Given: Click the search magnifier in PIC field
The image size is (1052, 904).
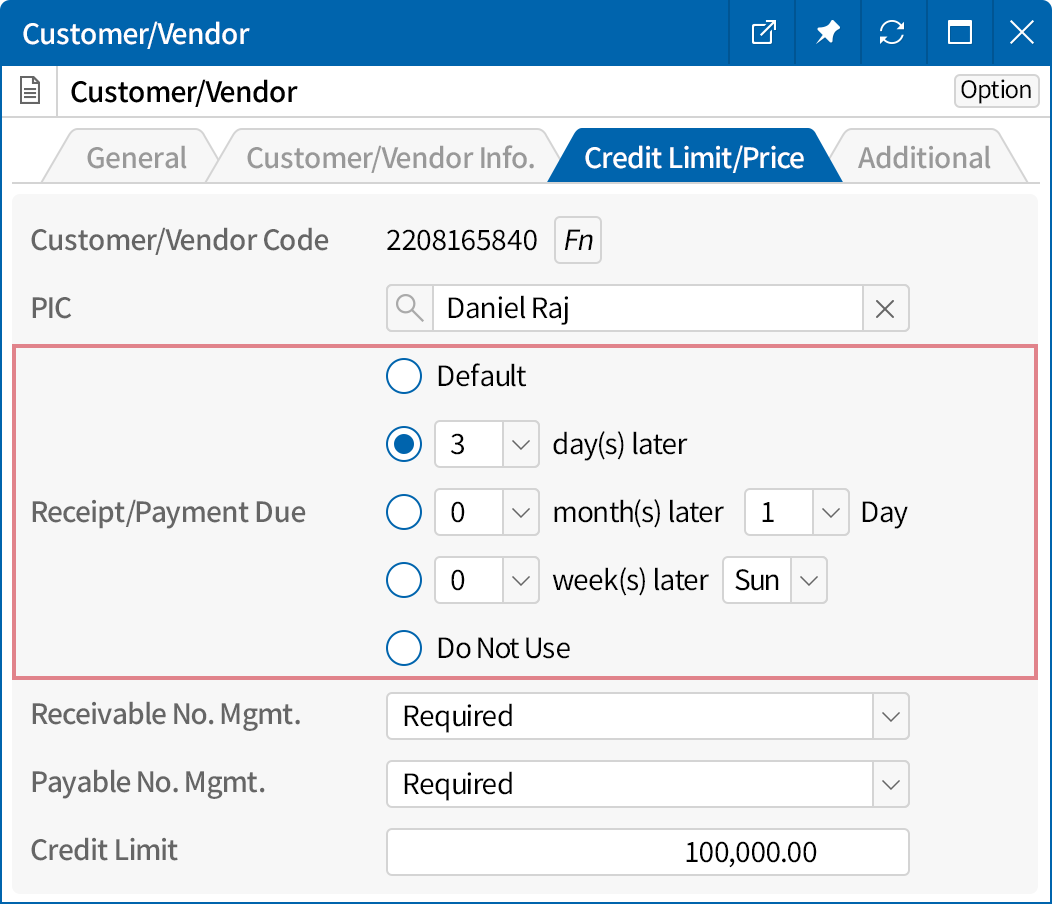Looking at the screenshot, I should (x=409, y=308).
